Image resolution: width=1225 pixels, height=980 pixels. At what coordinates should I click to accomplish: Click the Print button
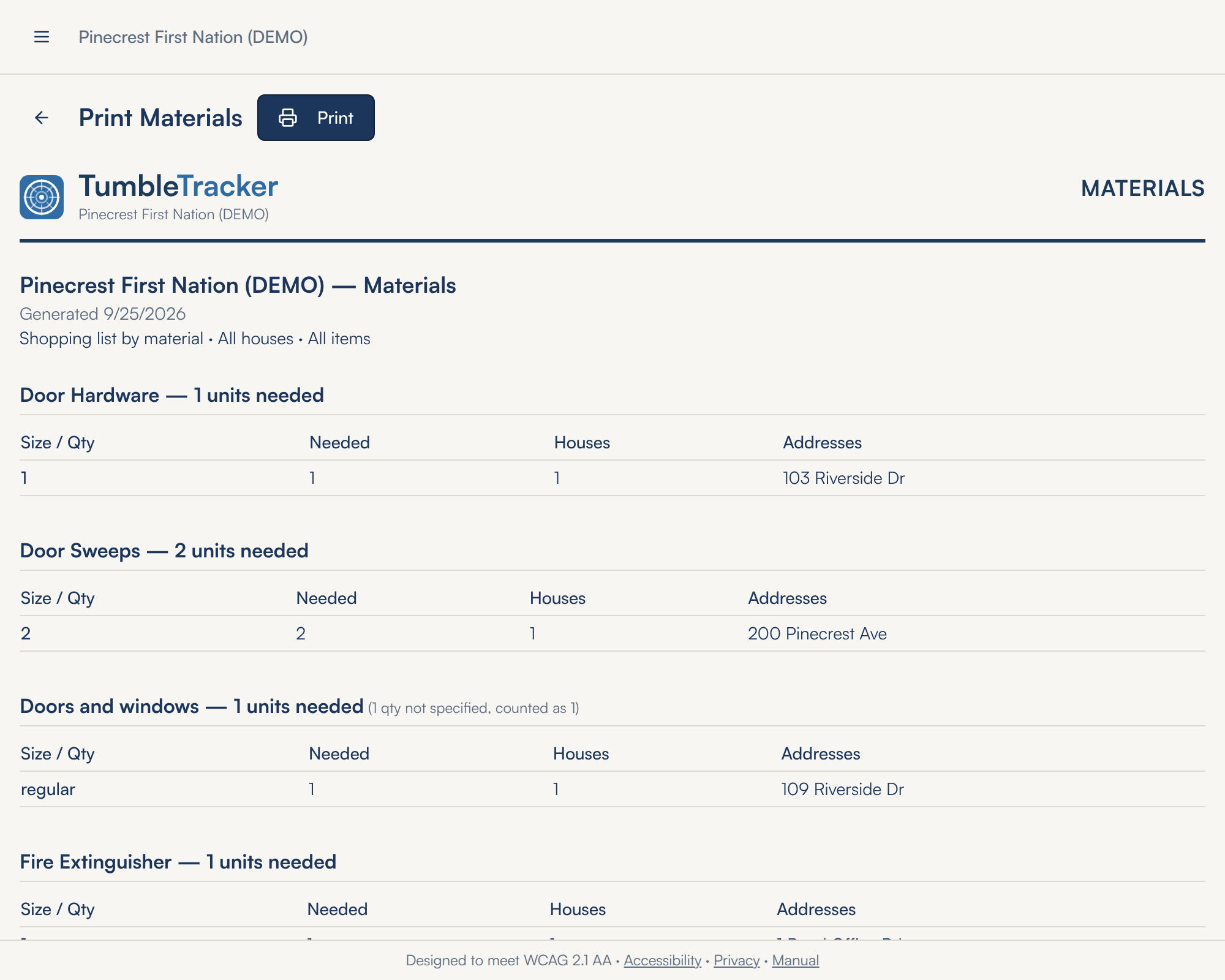315,118
